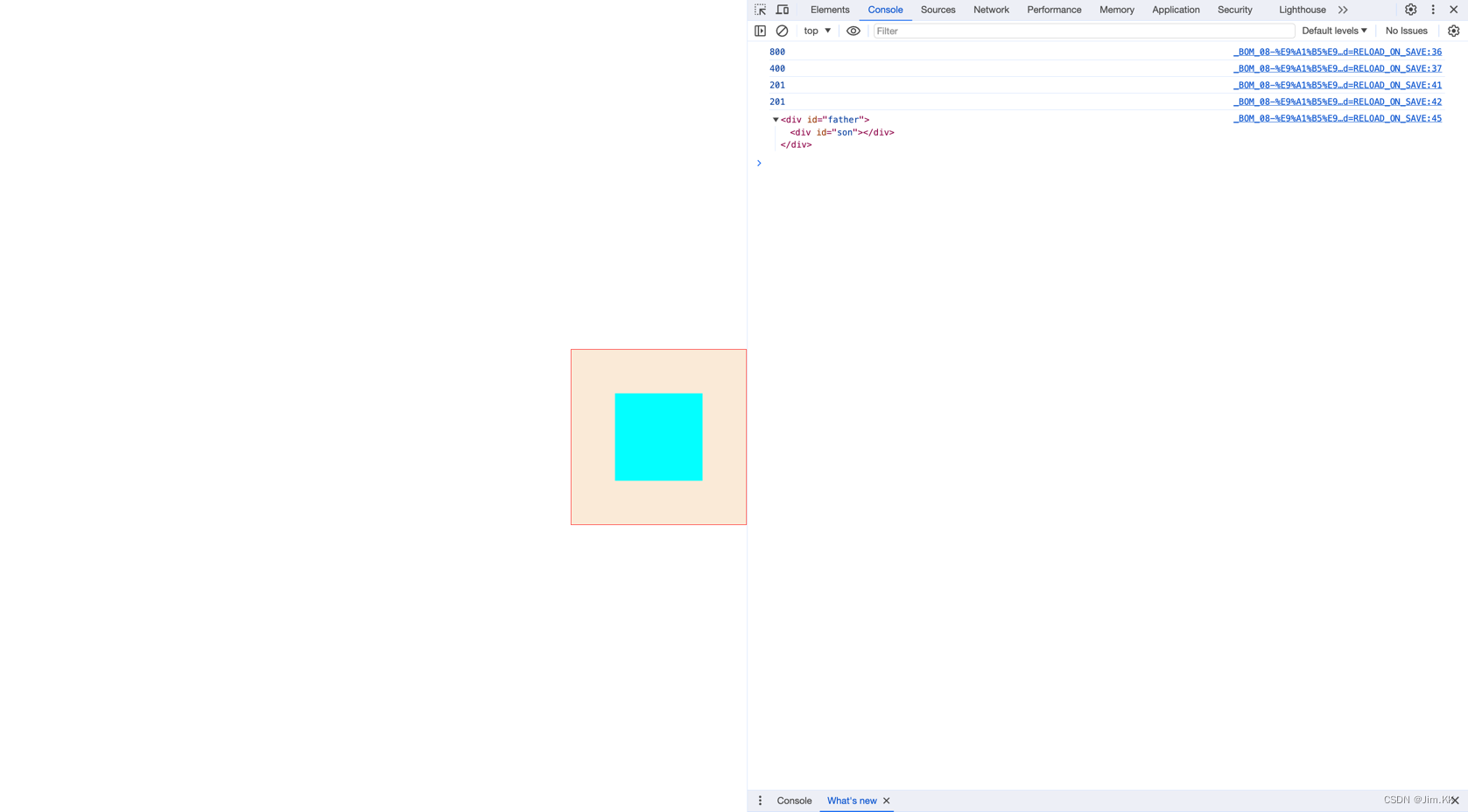The image size is (1468, 812).
Task: Select the div id="father" opening tag
Action: tap(825, 120)
